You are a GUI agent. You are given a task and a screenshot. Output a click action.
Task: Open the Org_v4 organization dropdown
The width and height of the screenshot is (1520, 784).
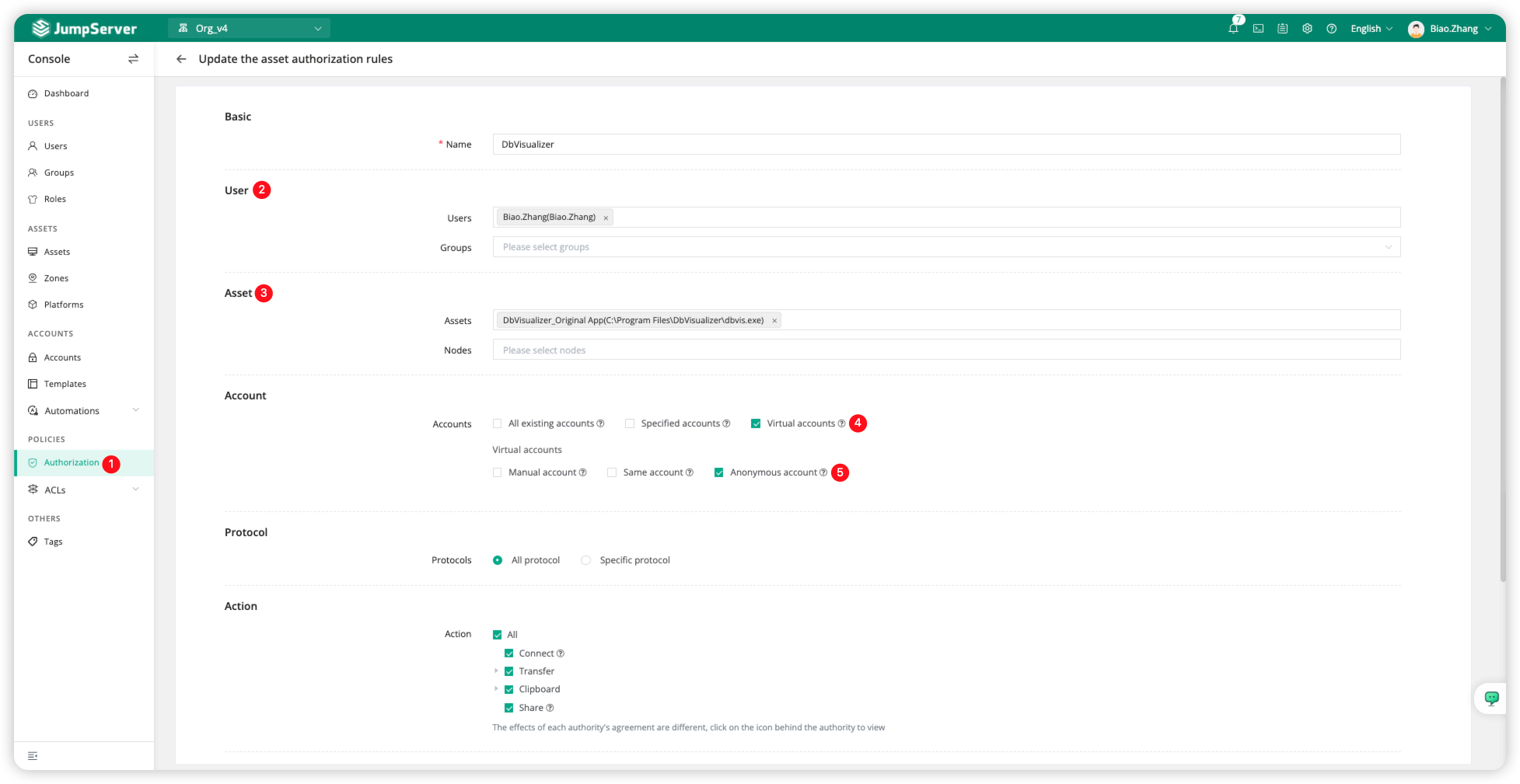pos(249,29)
